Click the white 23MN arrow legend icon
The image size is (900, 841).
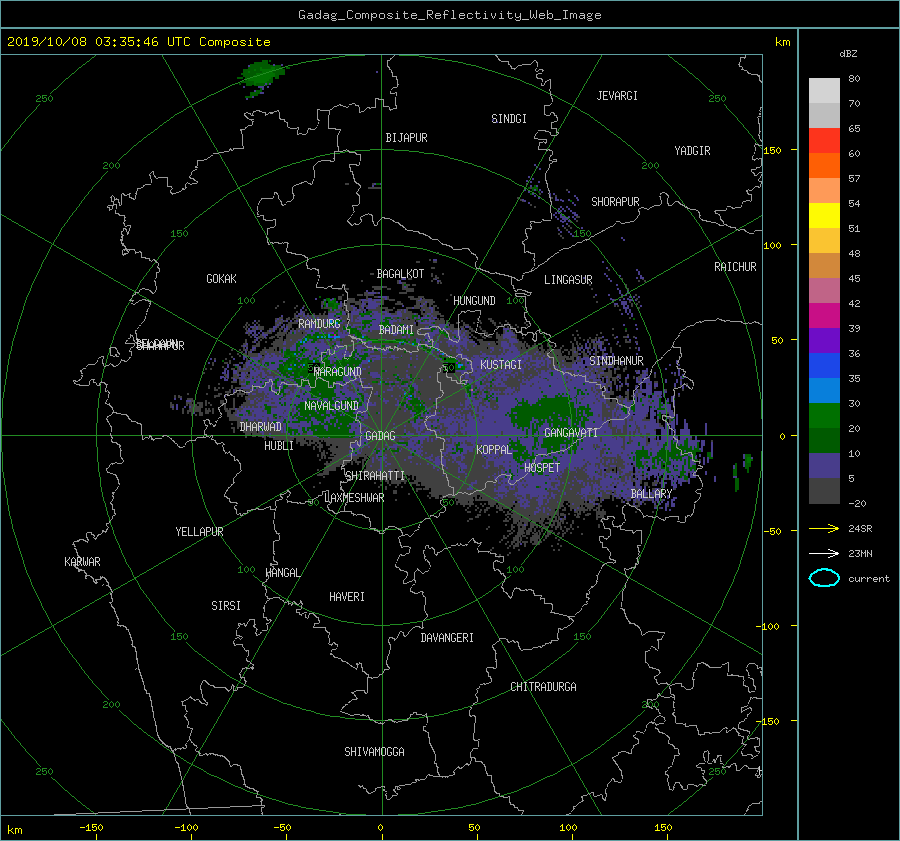(x=824, y=553)
